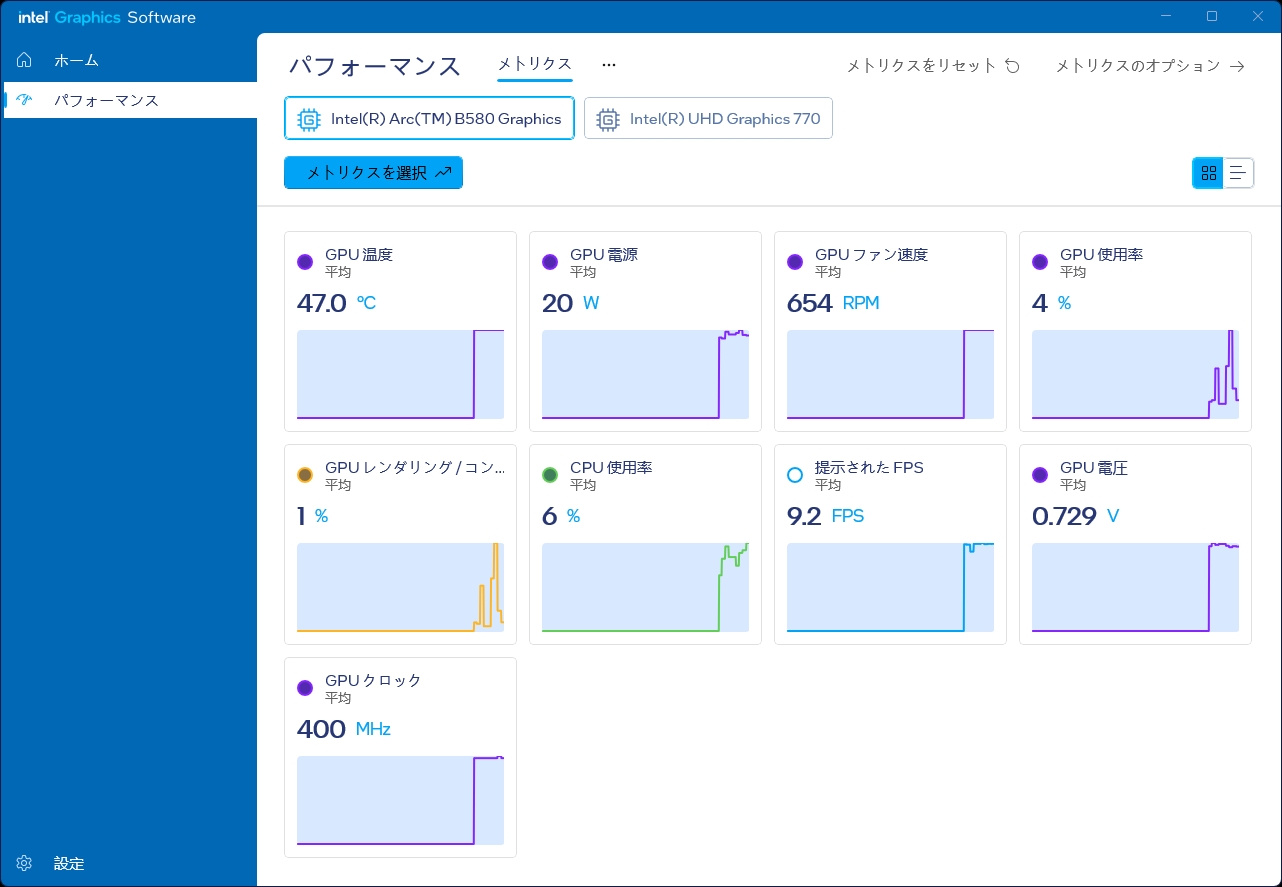The width and height of the screenshot is (1282, 887).
Task: Click the reset arrow icon beside メトリクスをリセット
Action: click(1012, 66)
